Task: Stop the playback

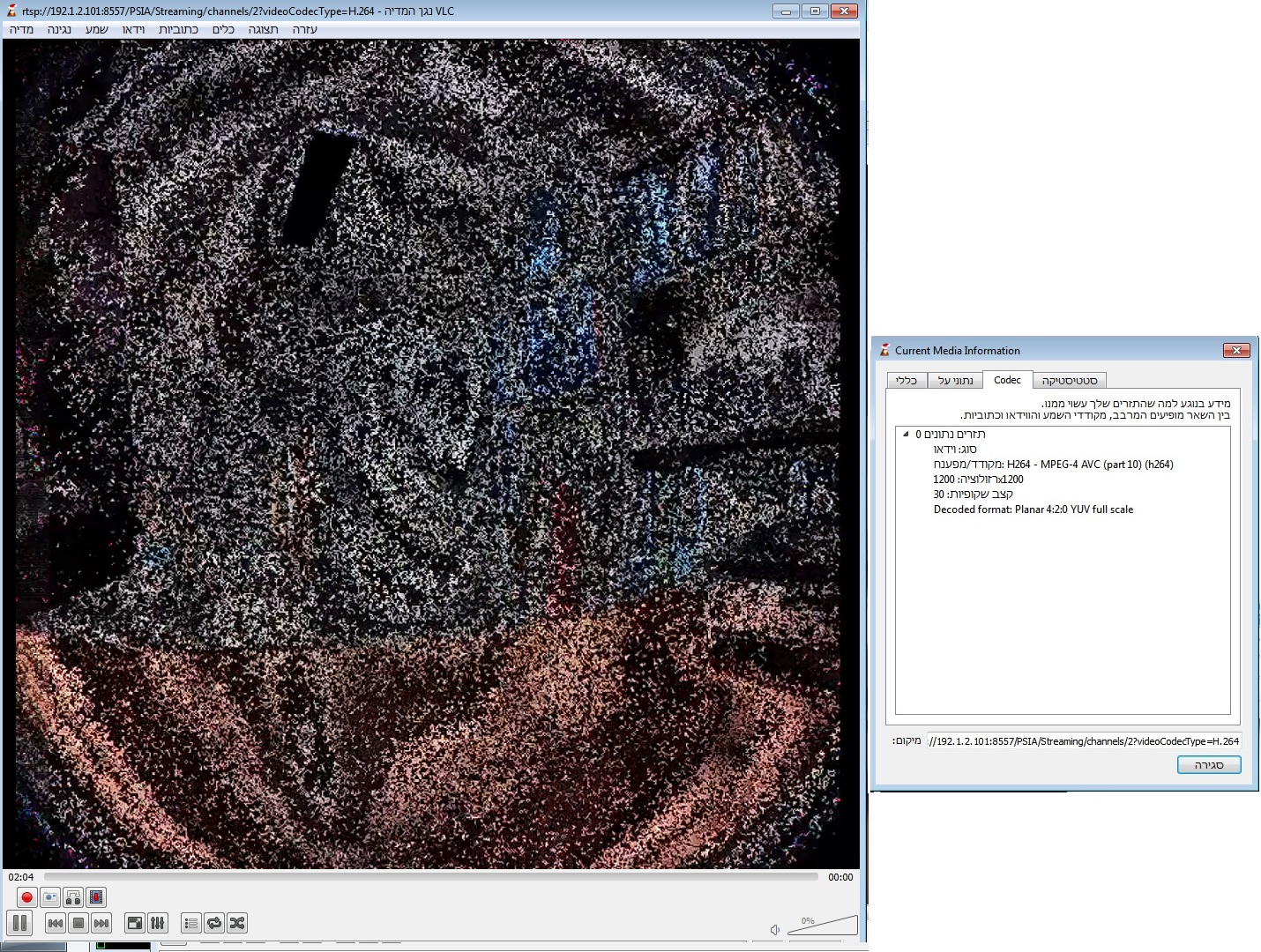Action: [78, 923]
